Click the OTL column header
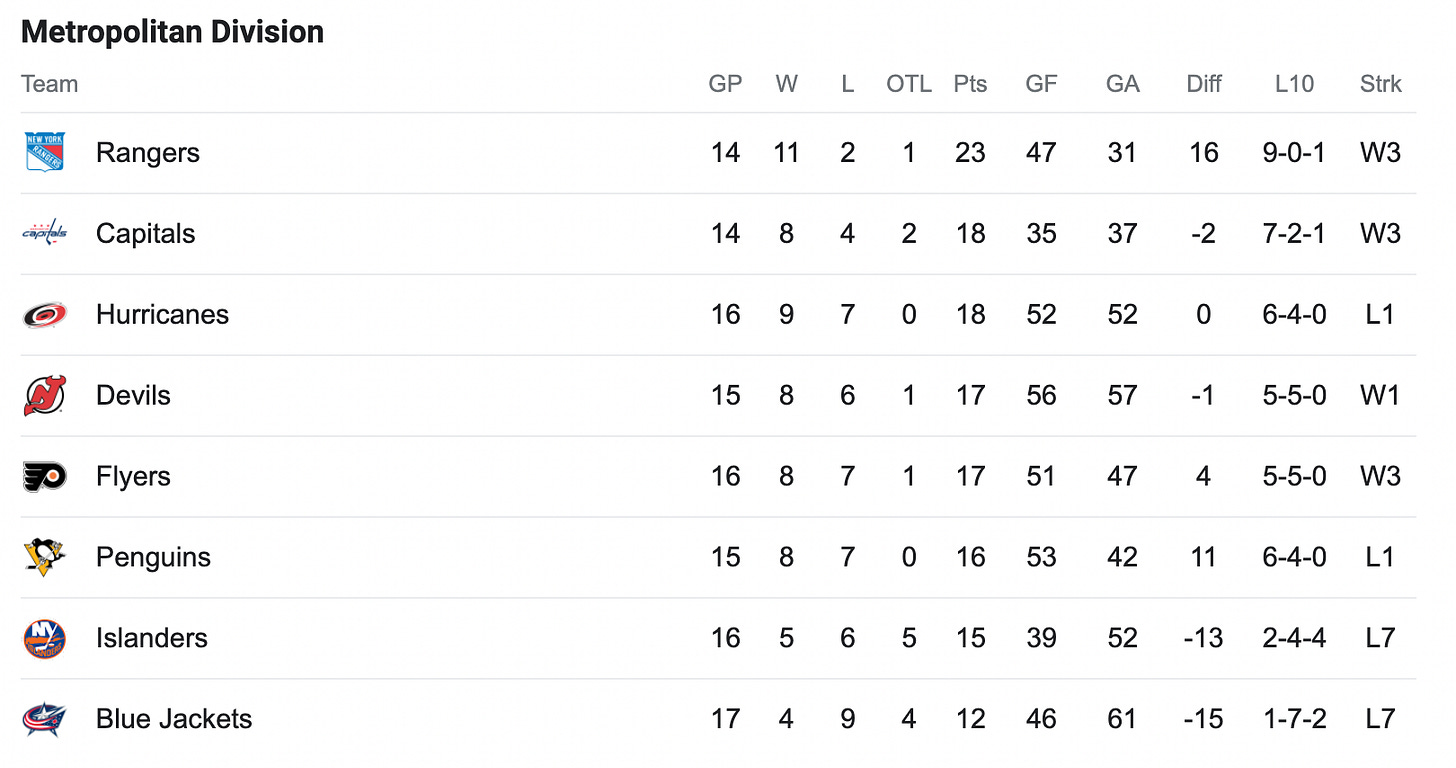 point(909,84)
